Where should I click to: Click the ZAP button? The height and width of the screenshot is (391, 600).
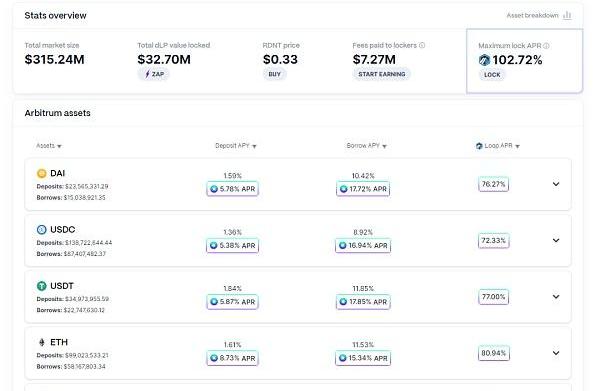pyautogui.click(x=154, y=74)
